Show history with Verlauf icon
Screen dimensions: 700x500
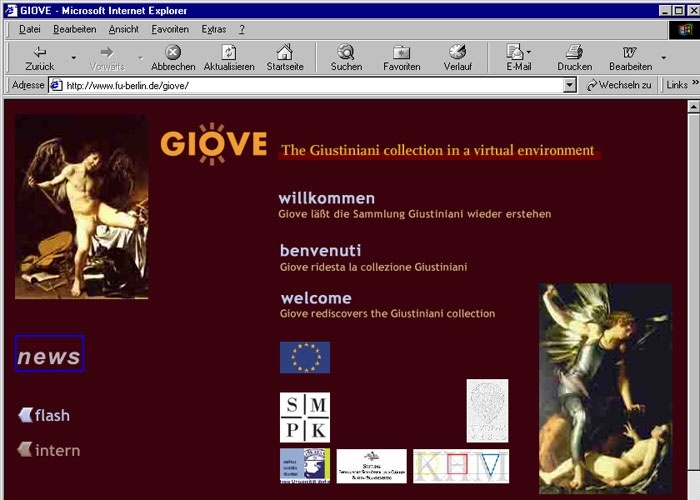[x=457, y=52]
